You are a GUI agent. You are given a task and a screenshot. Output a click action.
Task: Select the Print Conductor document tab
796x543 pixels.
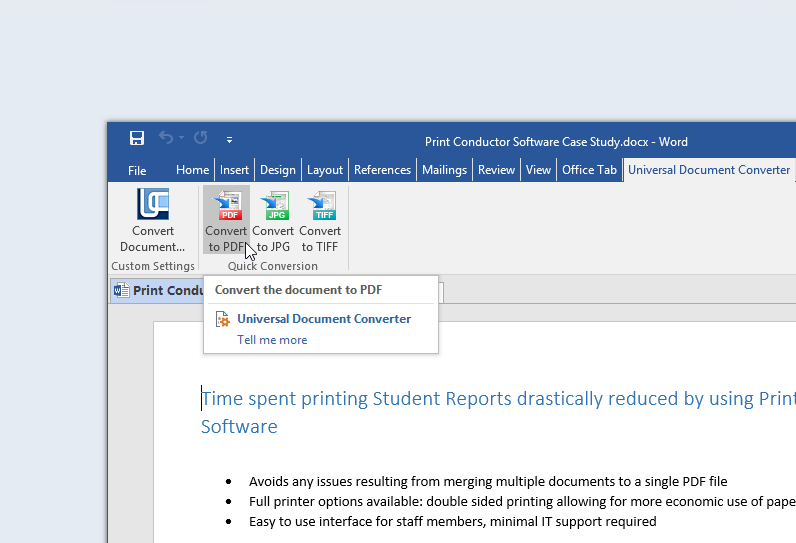158,291
